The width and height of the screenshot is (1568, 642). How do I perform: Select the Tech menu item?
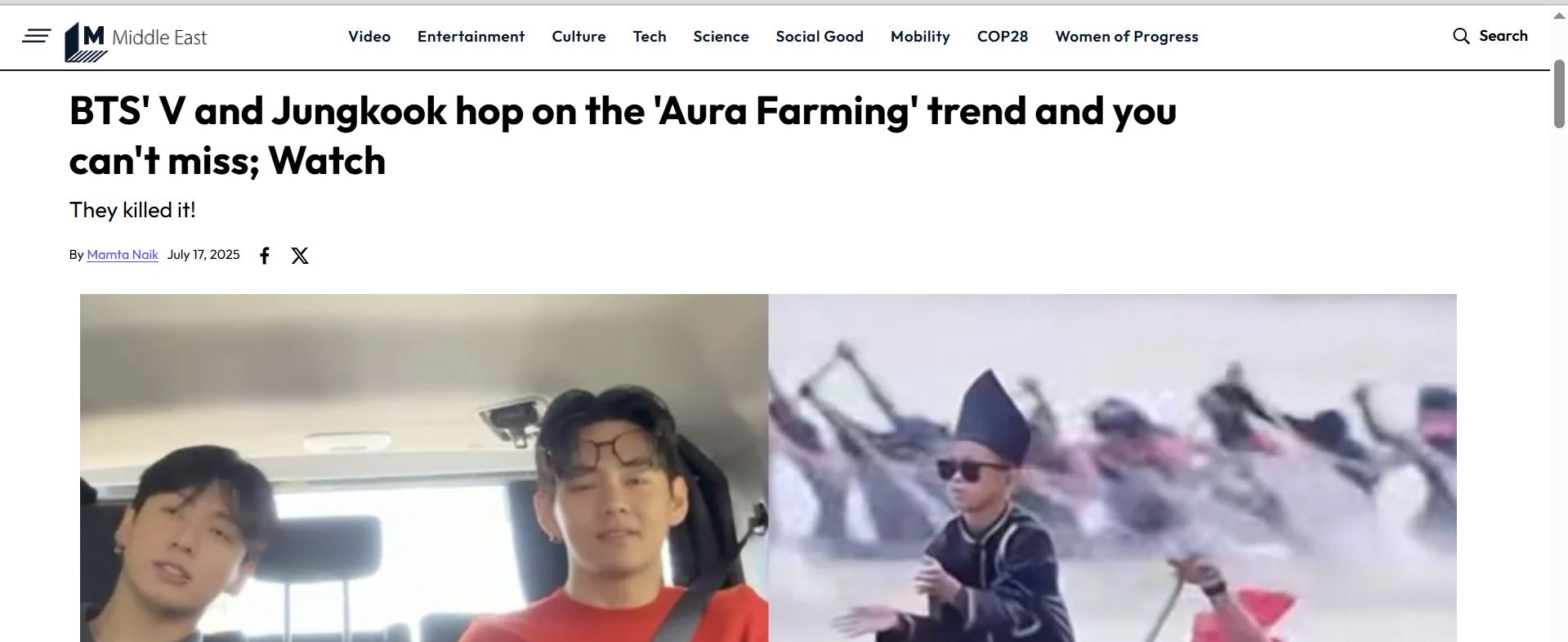[x=650, y=37]
